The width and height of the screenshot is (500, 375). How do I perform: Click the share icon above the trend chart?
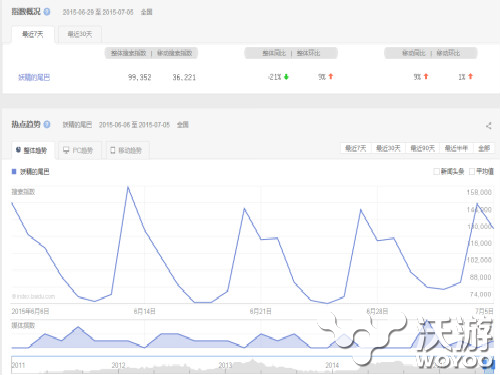coord(489,126)
